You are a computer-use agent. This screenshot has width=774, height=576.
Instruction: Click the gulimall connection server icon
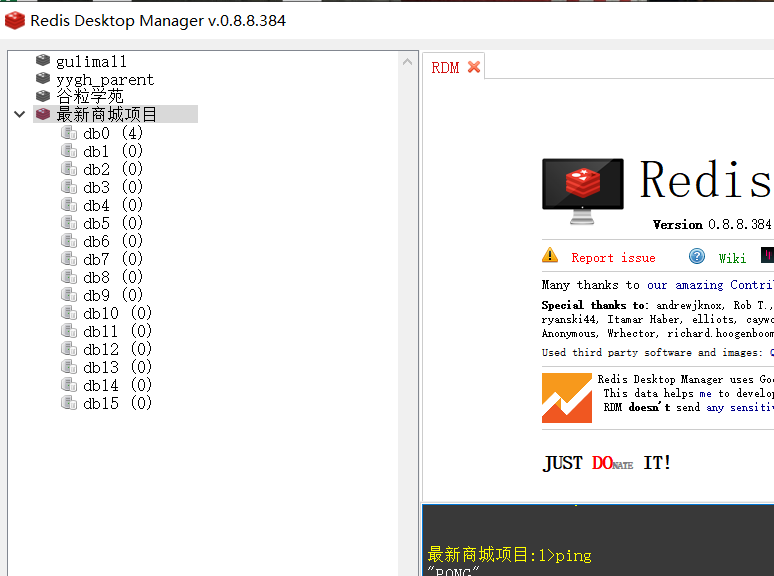click(43, 60)
